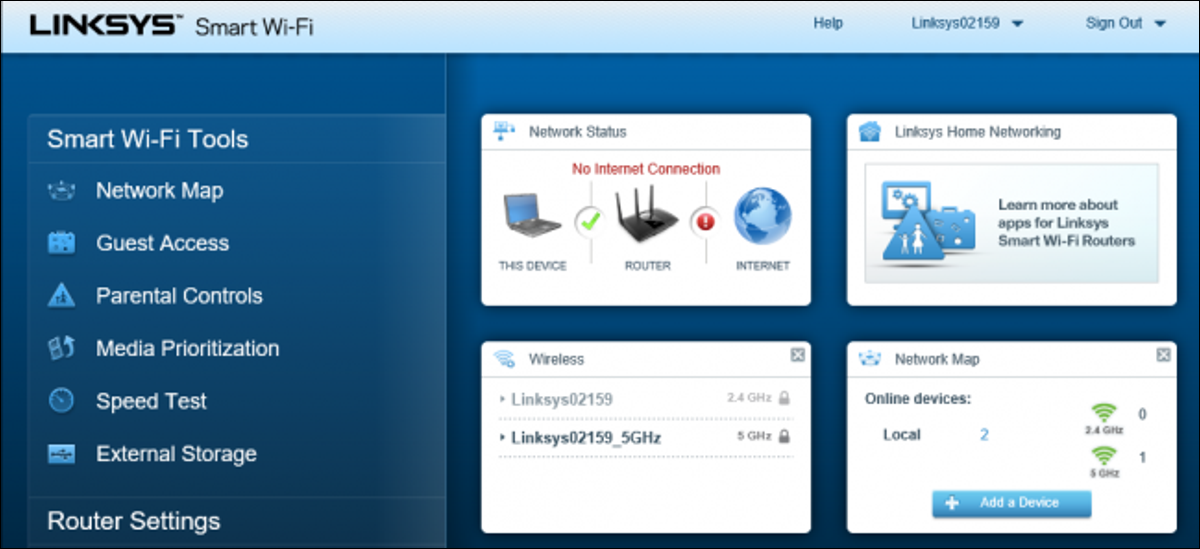Open External Storage settings

coord(176,454)
